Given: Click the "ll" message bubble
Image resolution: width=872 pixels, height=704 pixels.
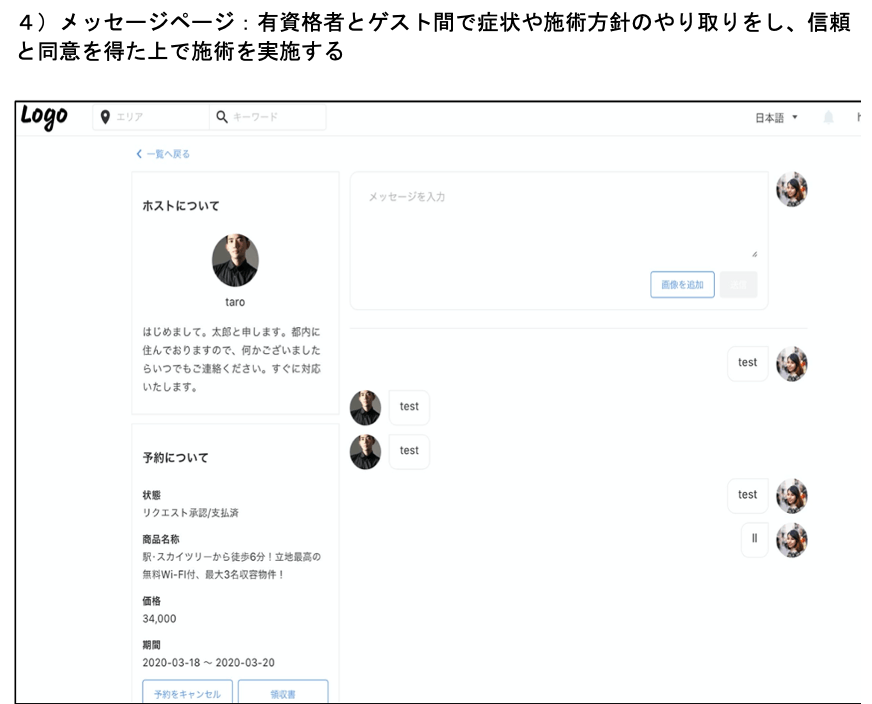Looking at the screenshot, I should coord(754,539).
